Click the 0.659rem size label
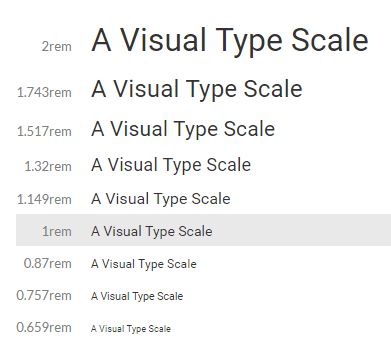This screenshot has width=391, height=362. tap(44, 327)
